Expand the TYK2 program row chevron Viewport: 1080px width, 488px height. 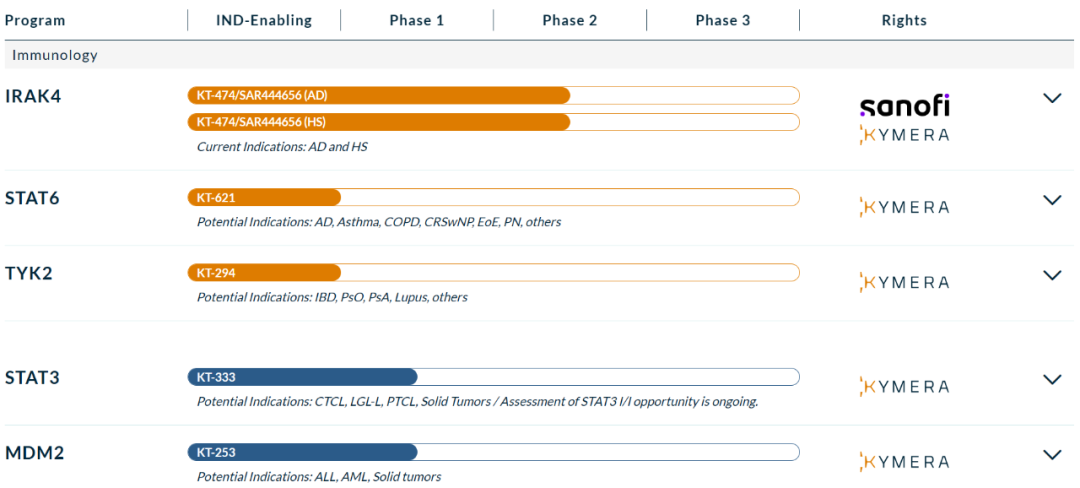(x=1051, y=275)
